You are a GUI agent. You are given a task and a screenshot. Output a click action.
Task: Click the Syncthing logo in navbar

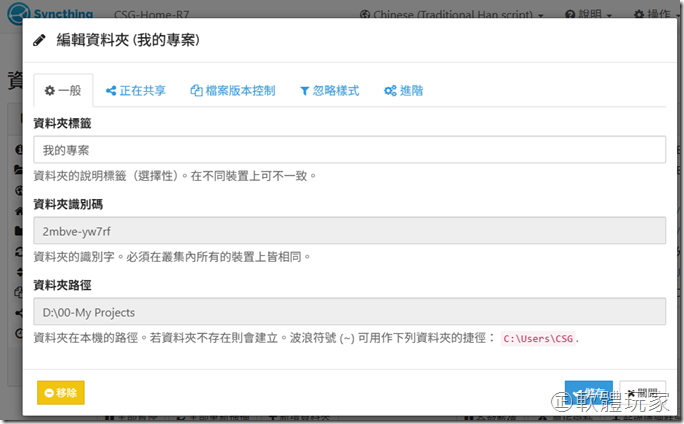(x=48, y=14)
